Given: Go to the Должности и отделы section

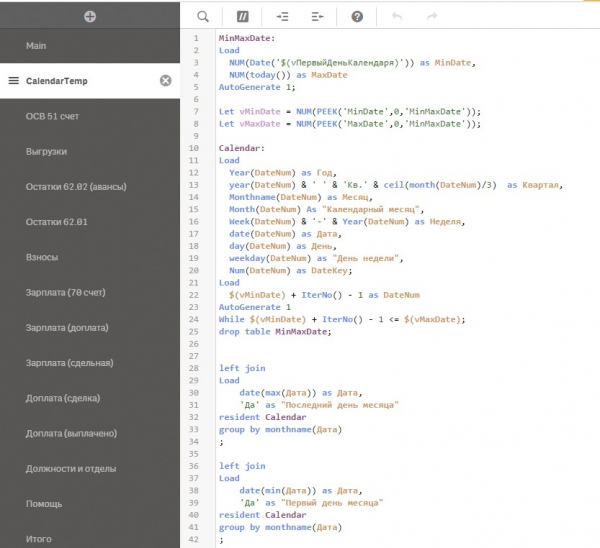Looking at the screenshot, I should 73,468.
